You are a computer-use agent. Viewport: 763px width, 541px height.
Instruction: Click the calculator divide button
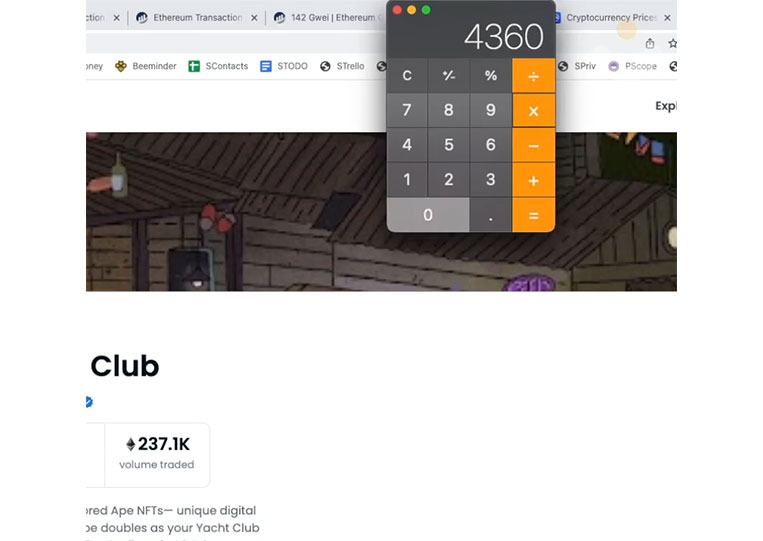533,76
